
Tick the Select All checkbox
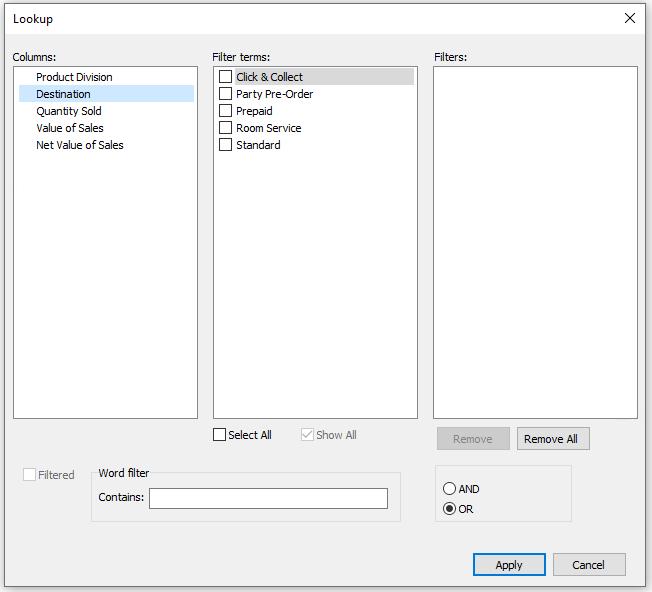[x=220, y=435]
